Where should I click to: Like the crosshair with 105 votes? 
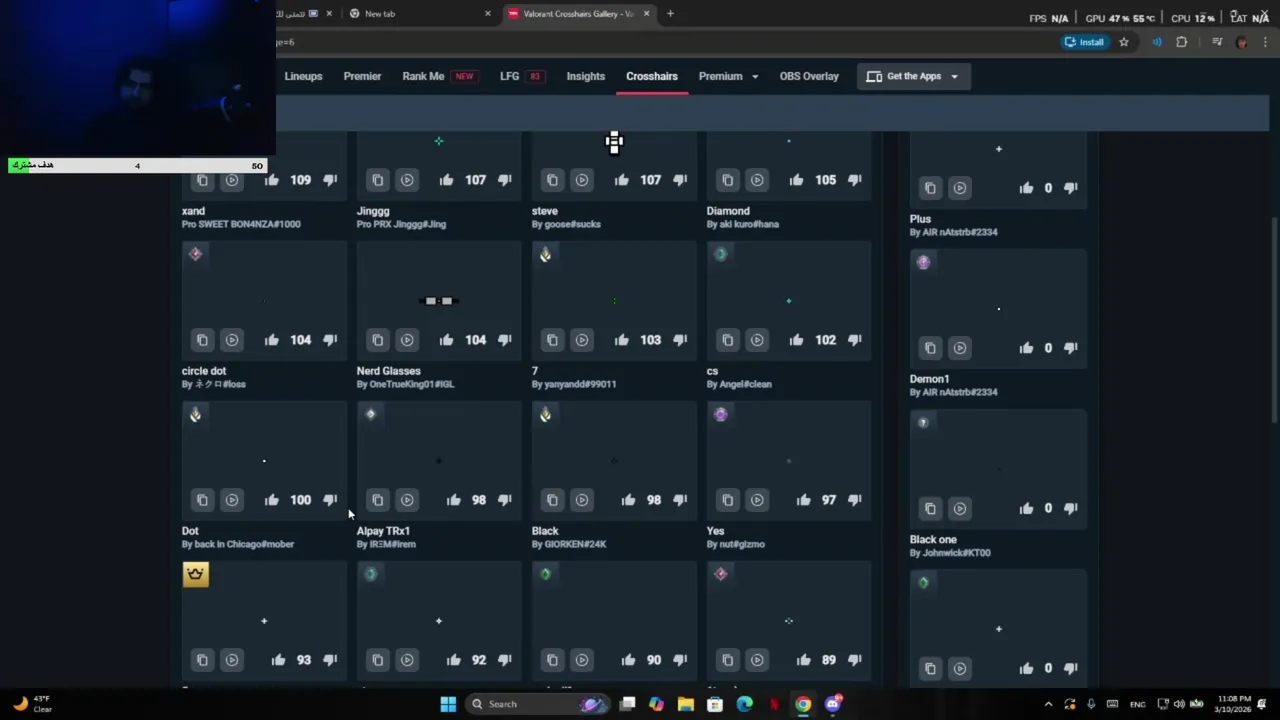796,180
